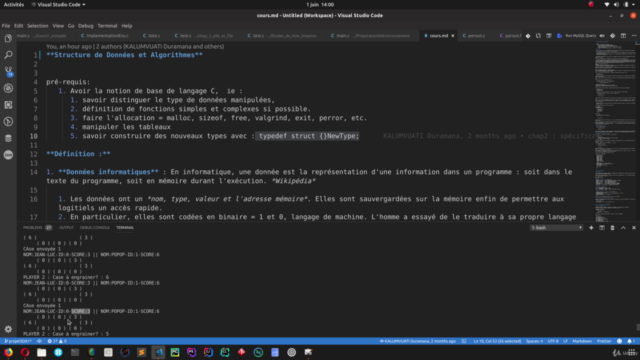Open more actions ellipsis in editor toolbar
The height and width of the screenshot is (360, 640).
[634, 36]
